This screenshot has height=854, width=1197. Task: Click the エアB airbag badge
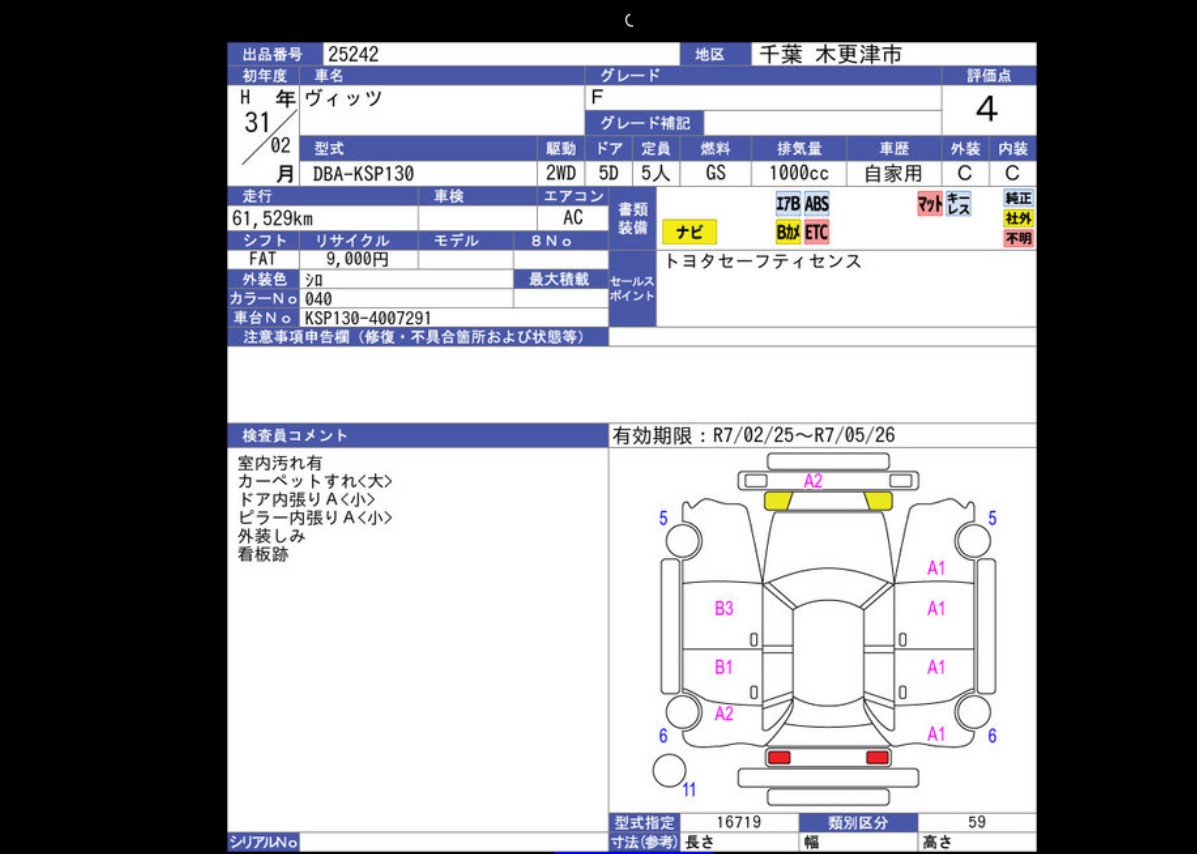[x=788, y=204]
